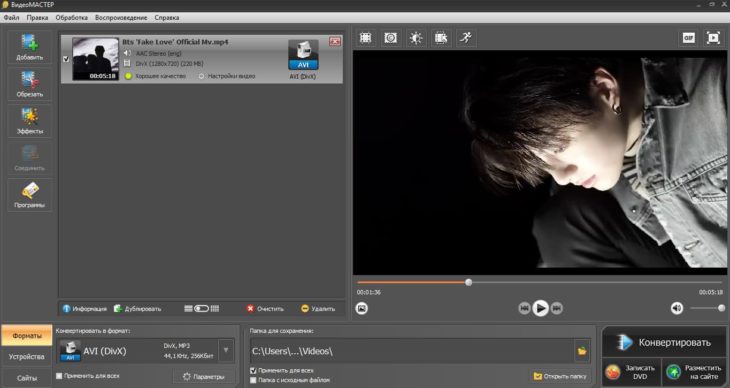
Task: Take a snapshot with the screenshot icon
Action: point(362,308)
